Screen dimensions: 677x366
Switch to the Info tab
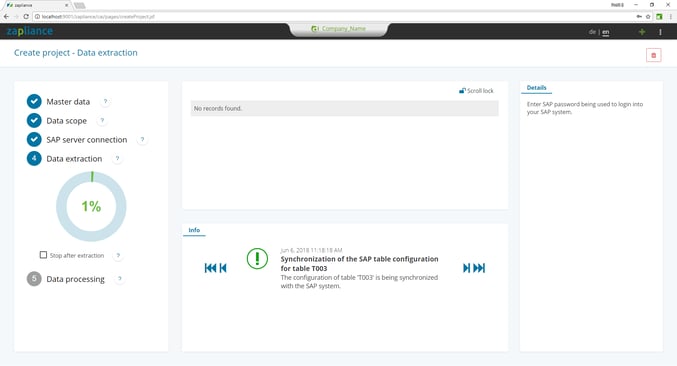coord(194,230)
